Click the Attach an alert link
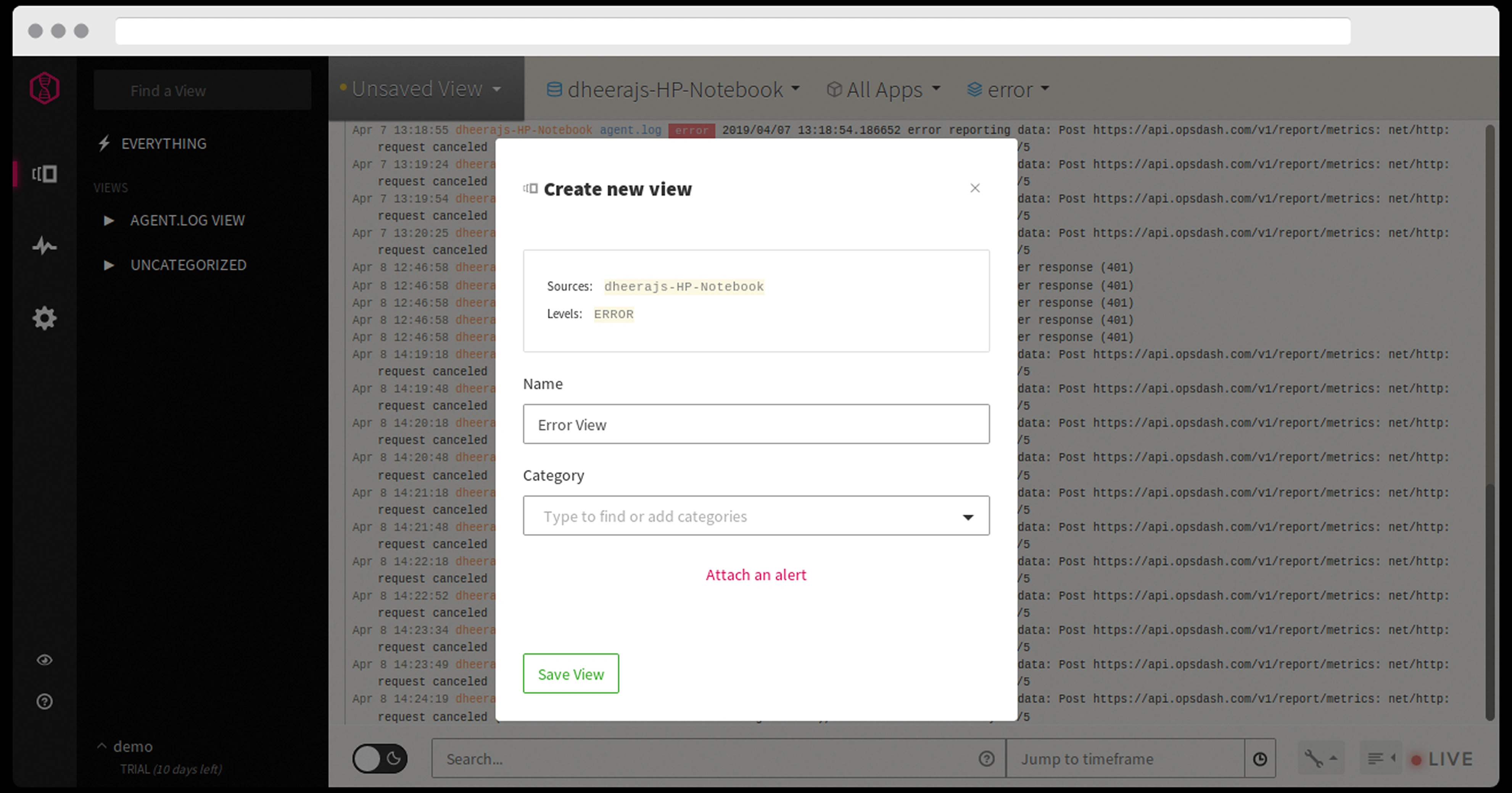Screen dimensions: 1512x793 [x=755, y=575]
